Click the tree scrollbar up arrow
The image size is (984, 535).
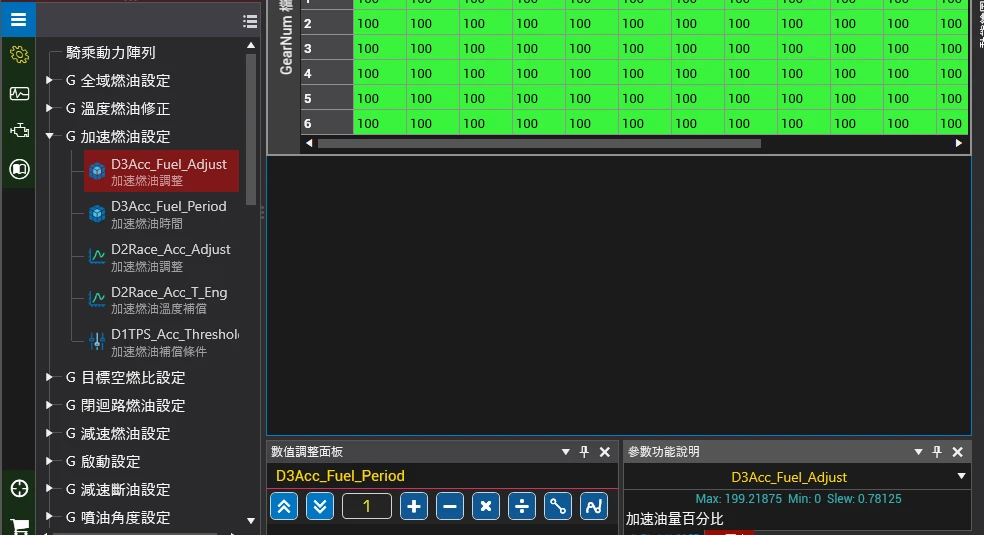tap(251, 45)
